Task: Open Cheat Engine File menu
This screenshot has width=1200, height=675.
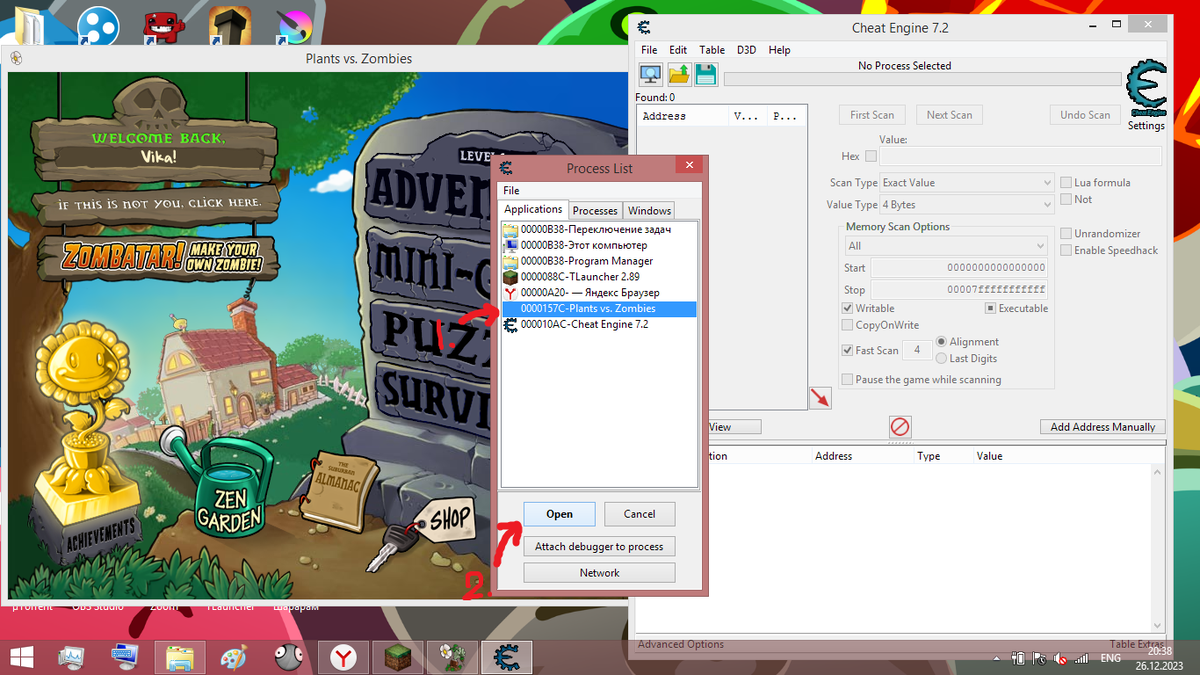Action: [649, 50]
